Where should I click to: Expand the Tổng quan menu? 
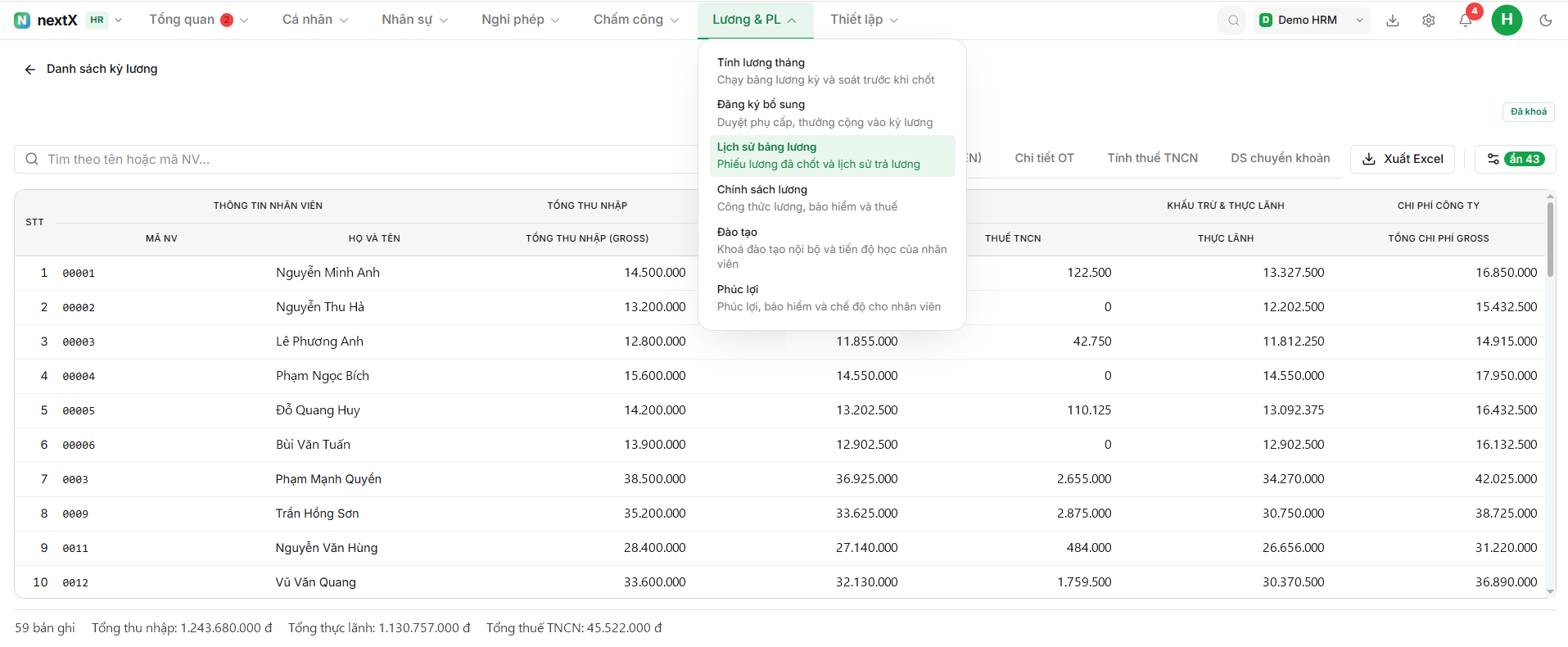tap(198, 20)
